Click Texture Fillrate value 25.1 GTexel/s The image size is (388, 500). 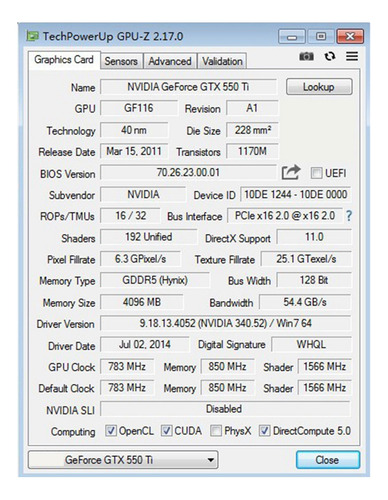click(306, 259)
